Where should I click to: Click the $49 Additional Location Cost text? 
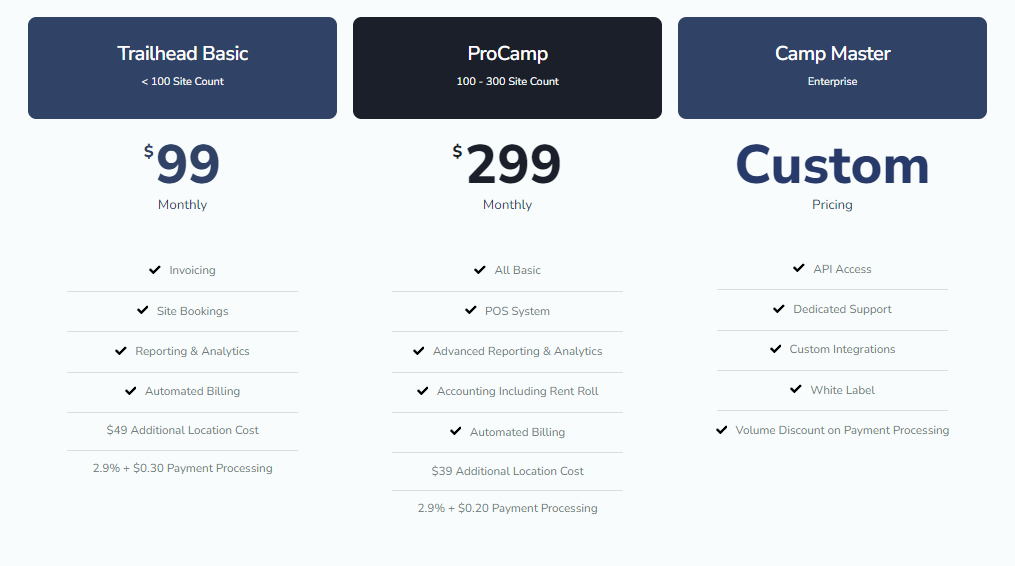click(182, 430)
